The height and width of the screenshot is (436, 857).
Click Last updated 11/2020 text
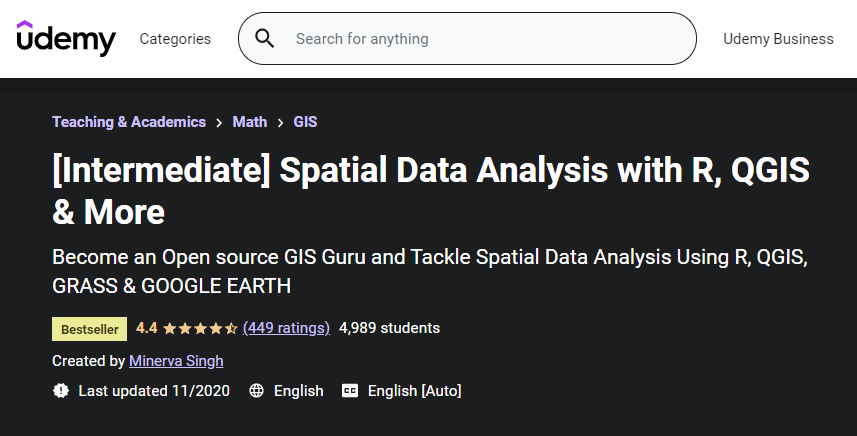pos(154,391)
